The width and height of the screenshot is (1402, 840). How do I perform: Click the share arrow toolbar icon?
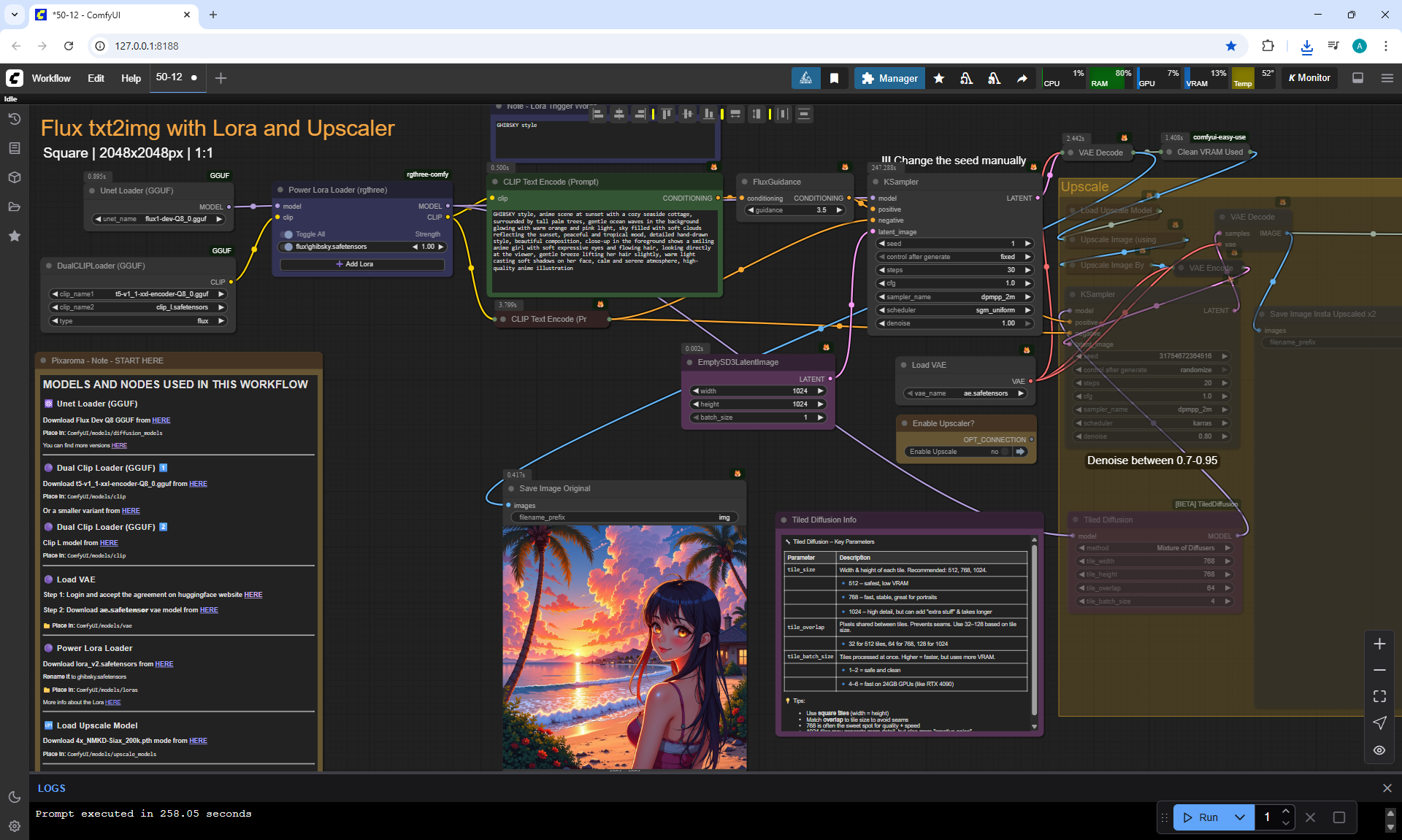(x=1022, y=78)
